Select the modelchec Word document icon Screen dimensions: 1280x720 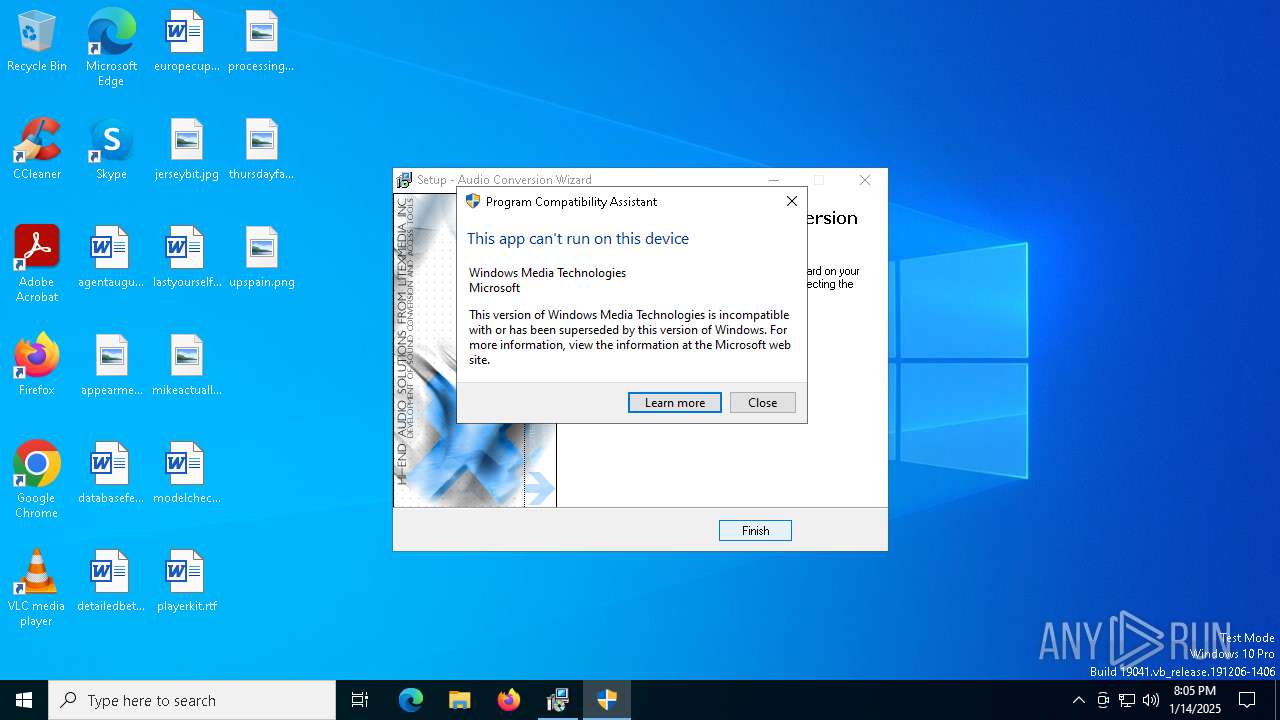(x=186, y=473)
